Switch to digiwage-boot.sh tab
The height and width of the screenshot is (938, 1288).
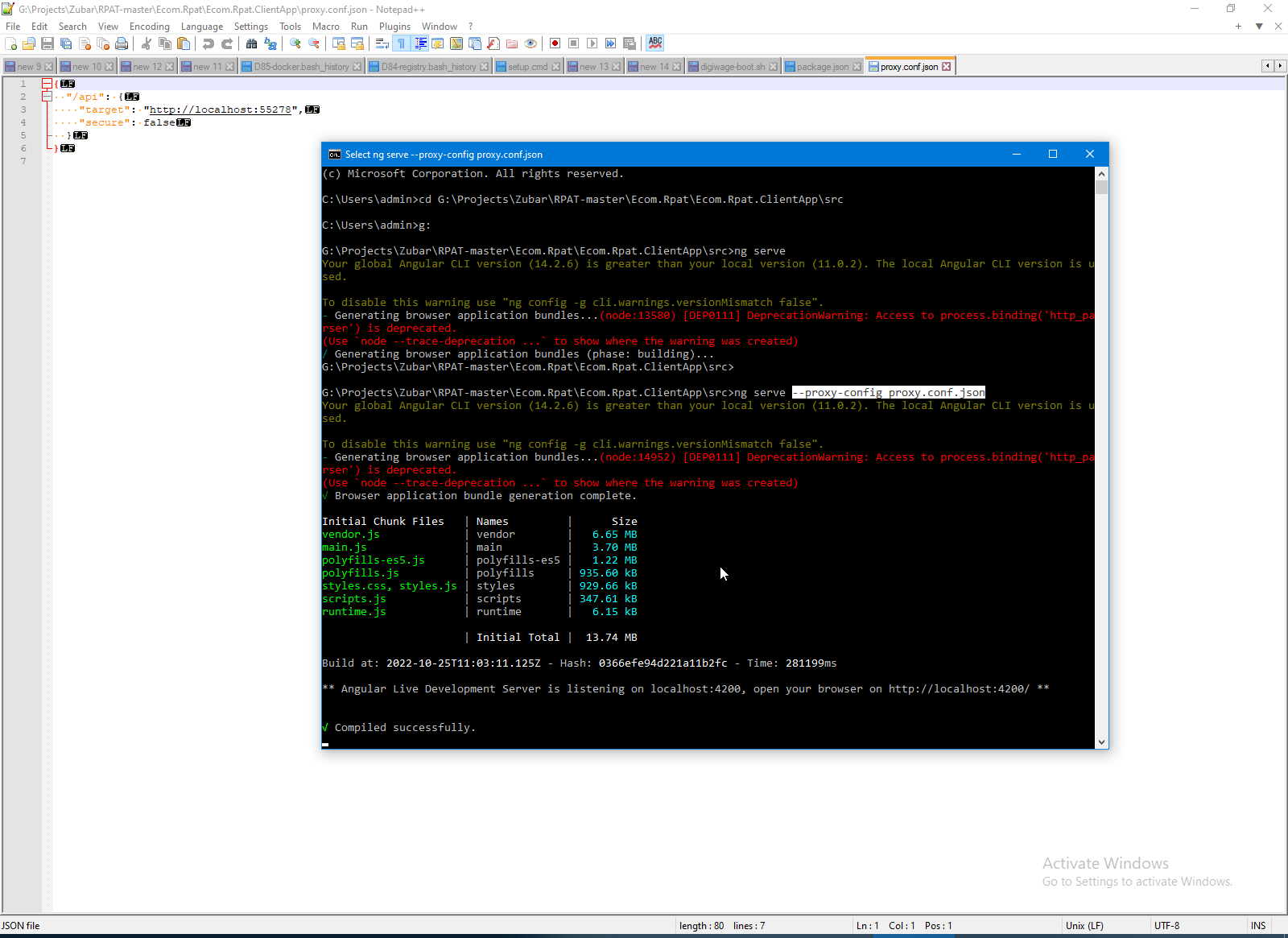pyautogui.click(x=733, y=67)
